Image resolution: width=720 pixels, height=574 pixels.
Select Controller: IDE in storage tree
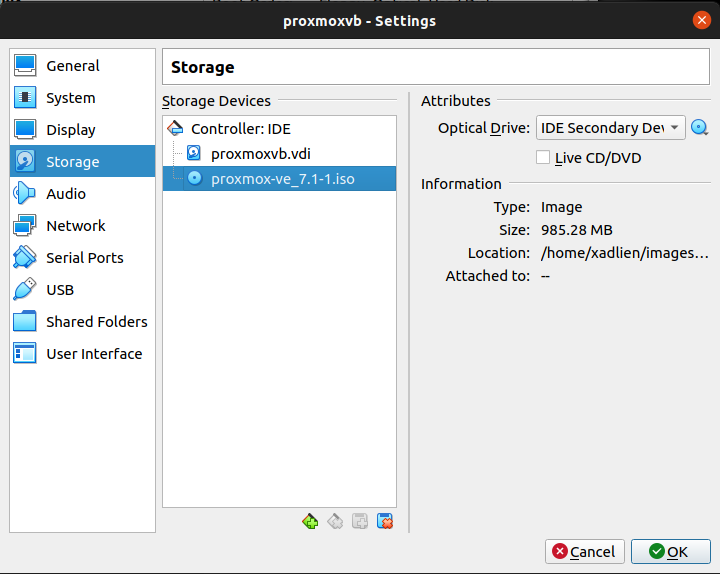tap(240, 129)
